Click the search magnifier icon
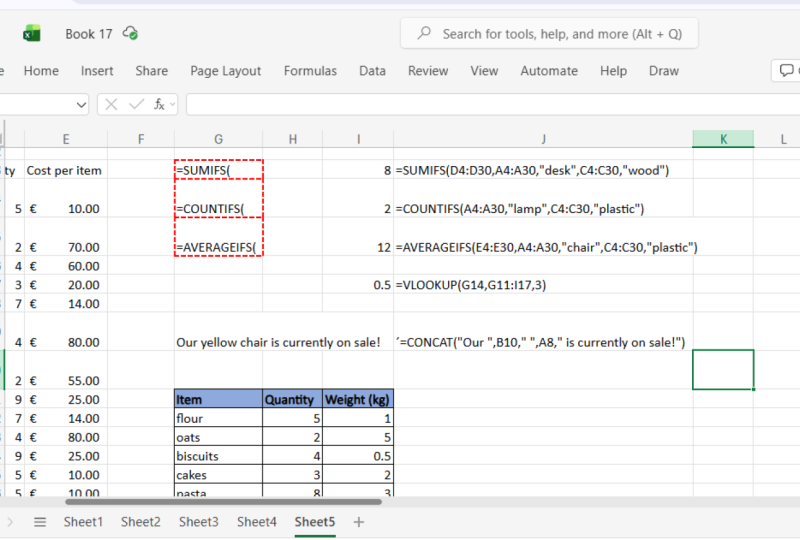 424,33
